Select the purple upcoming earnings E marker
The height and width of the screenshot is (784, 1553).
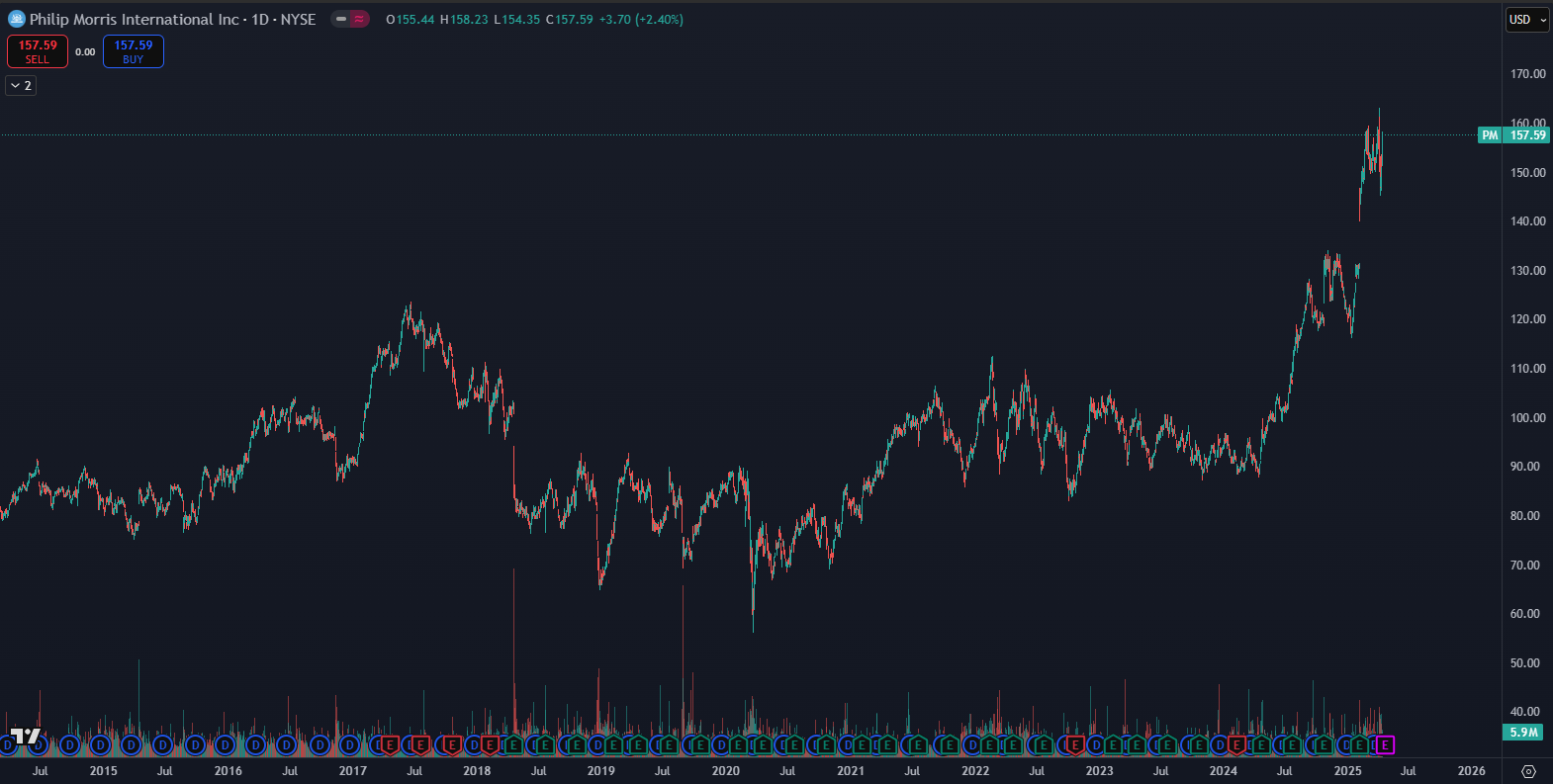click(1385, 745)
